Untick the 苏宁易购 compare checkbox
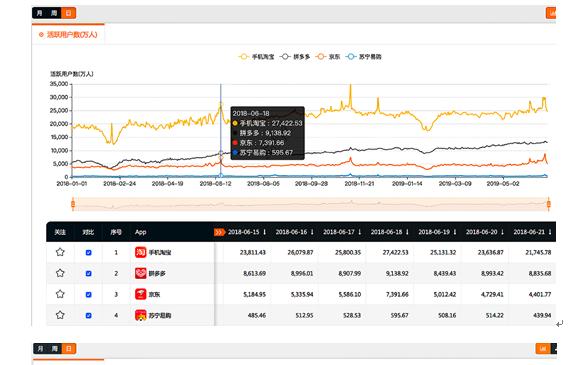The height and width of the screenshot is (365, 585). point(88,315)
